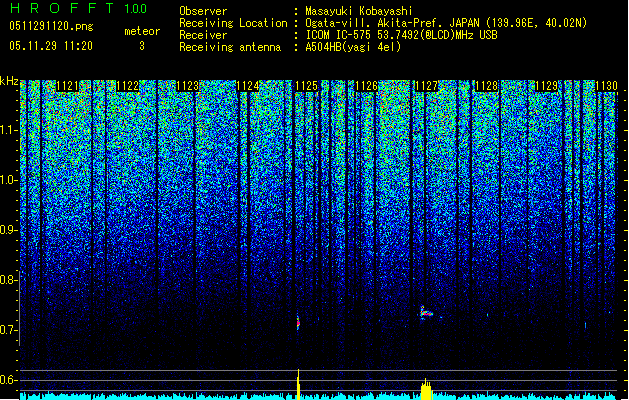
Task: Click the 1126 time marker
Action: coord(367,86)
